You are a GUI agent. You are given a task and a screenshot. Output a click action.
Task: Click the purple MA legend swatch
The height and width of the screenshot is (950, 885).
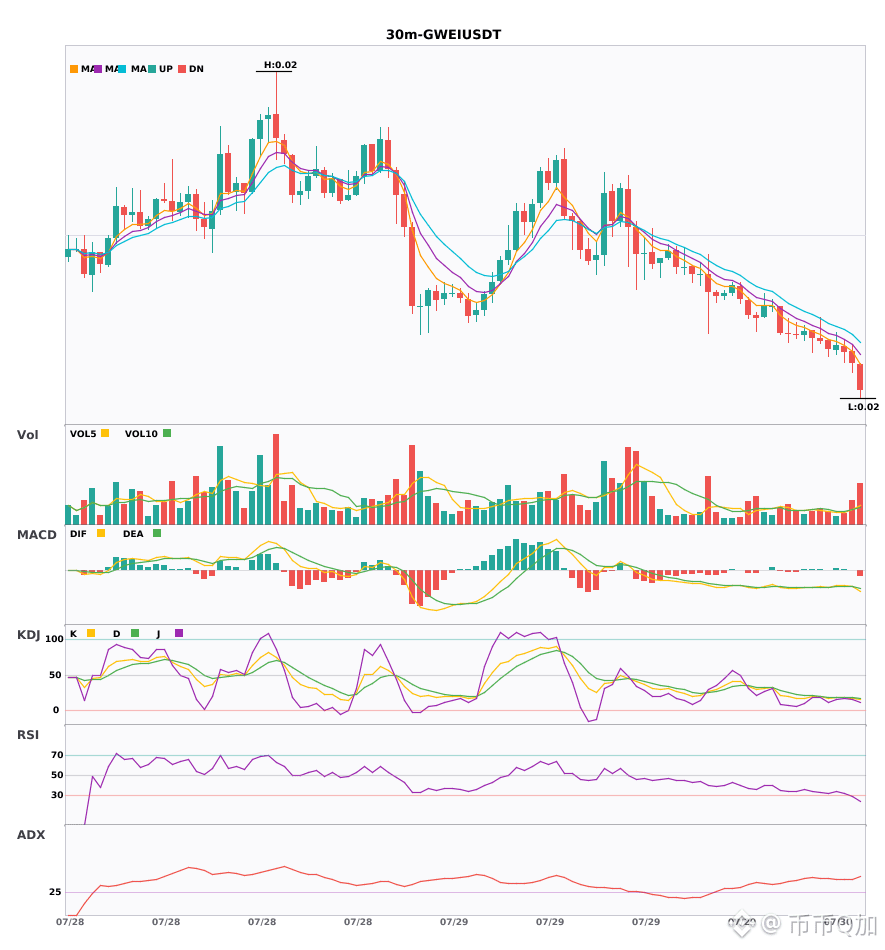coord(98,69)
